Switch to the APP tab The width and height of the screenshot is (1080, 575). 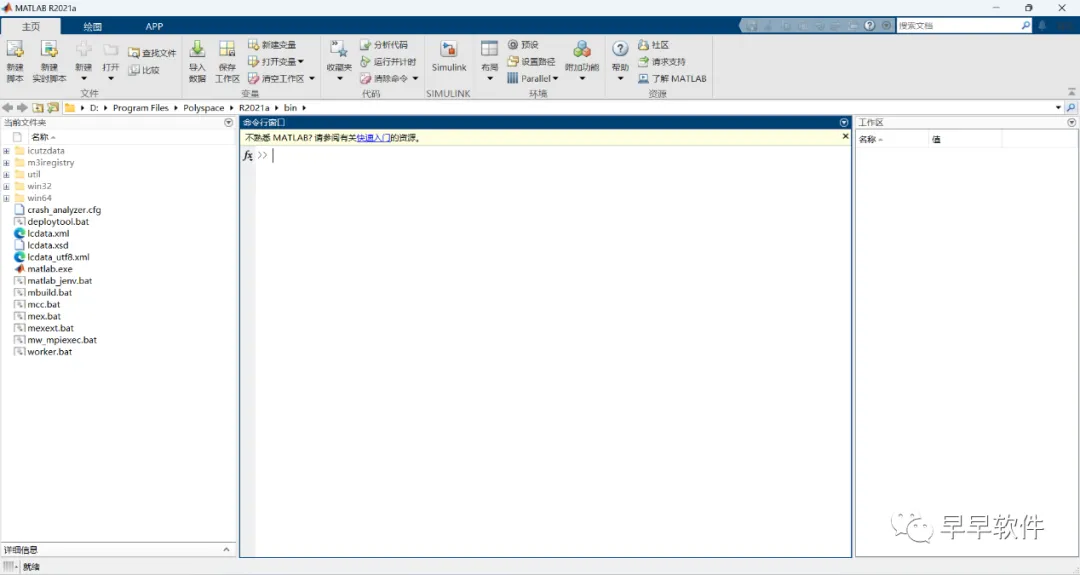tap(154, 26)
